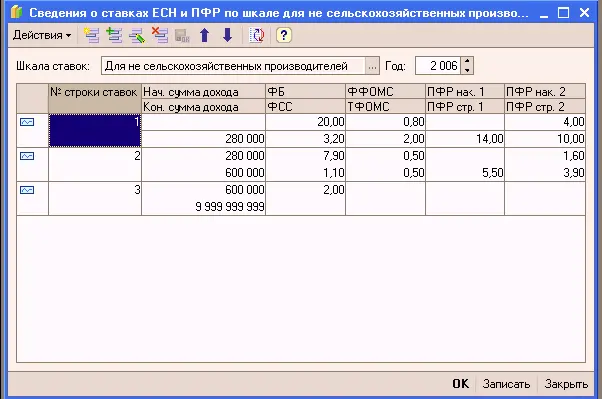This screenshot has height=399, width=602.
Task: Select row 2 record icon
Action: coord(27,156)
